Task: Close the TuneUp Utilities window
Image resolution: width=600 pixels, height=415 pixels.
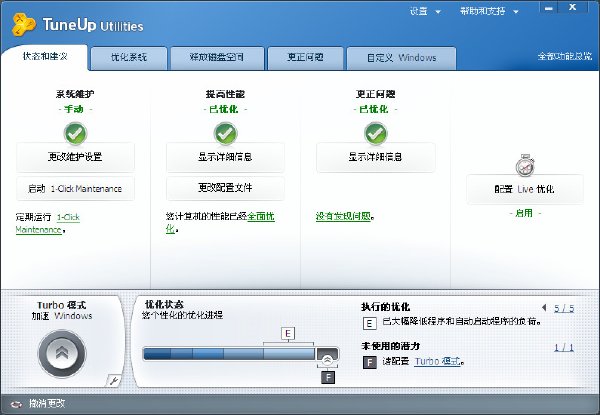Action: tap(572, 8)
